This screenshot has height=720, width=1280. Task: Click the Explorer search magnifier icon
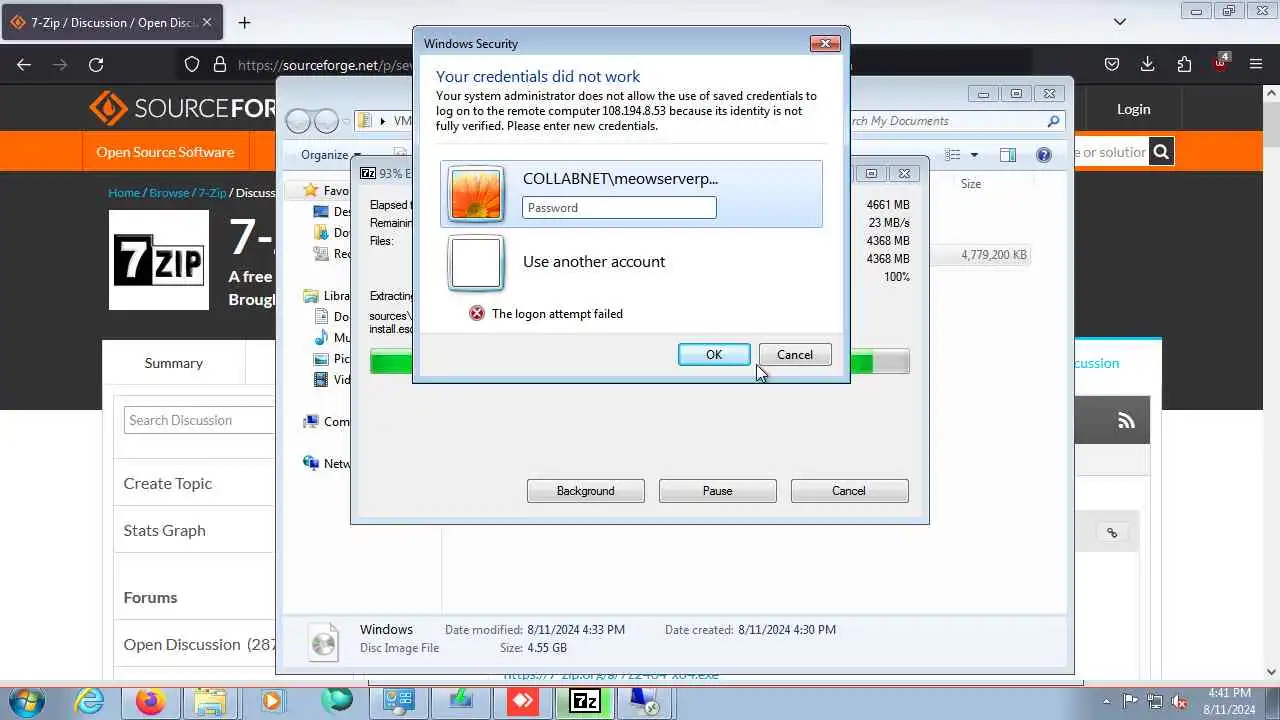[1053, 121]
